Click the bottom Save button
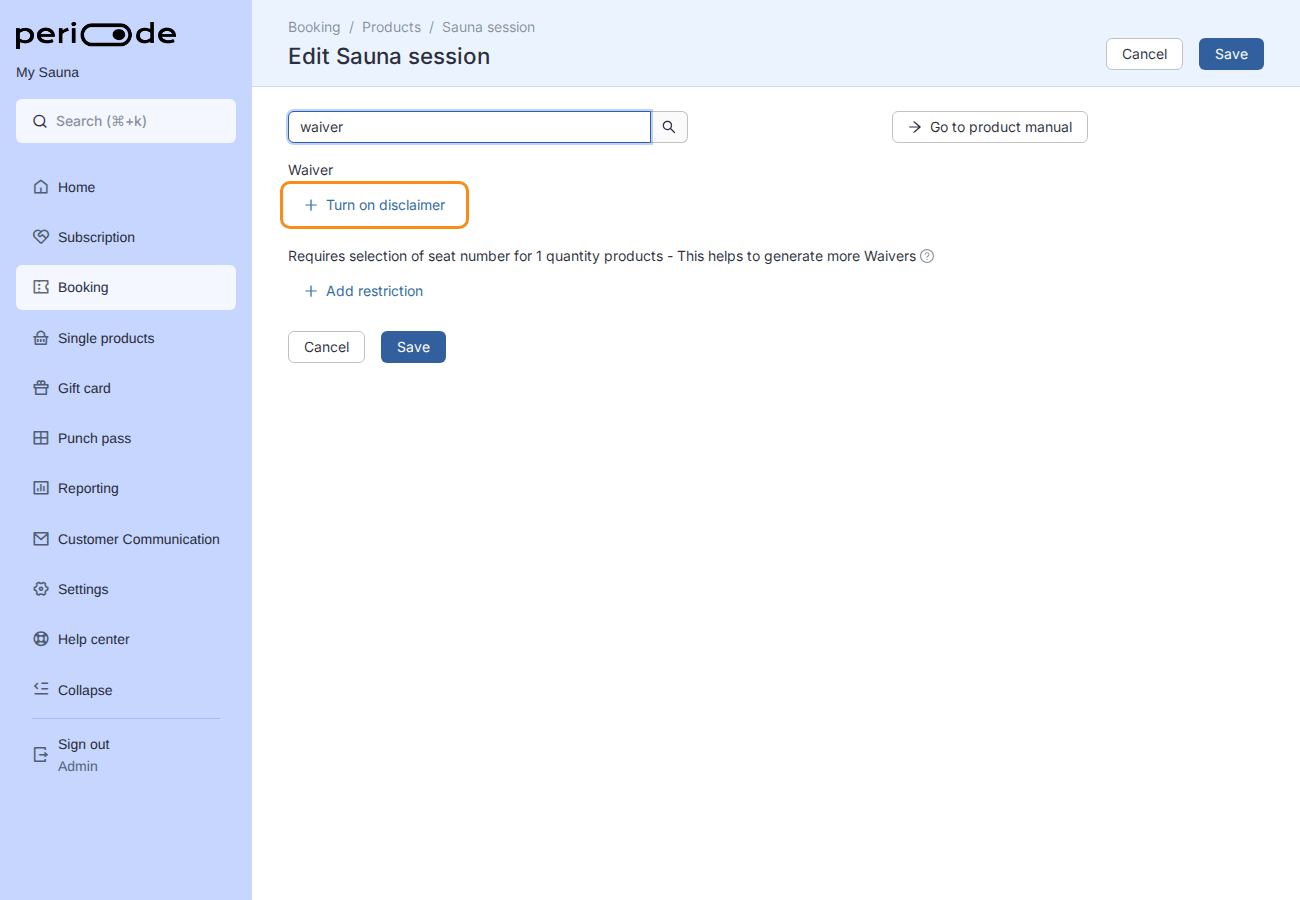Screen dimensions: 1300x900 pyautogui.click(x=413, y=347)
